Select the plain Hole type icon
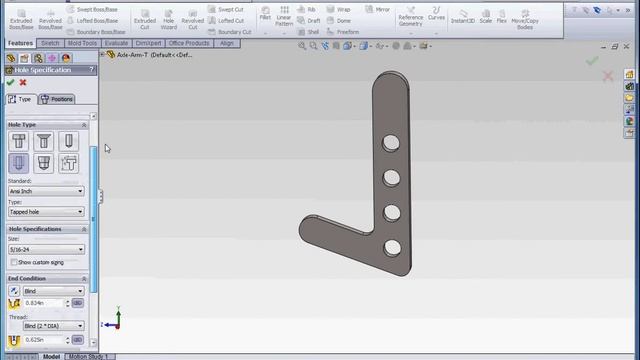Screen dimensions: 640x360 click(x=69, y=141)
